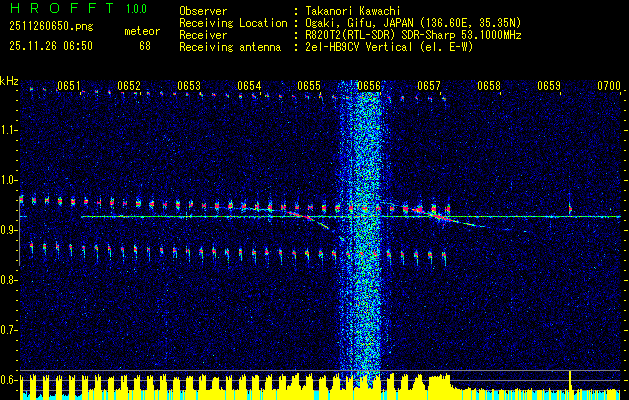Click the Receiving antenna label
The width and height of the screenshot is (629, 400).
coord(230,47)
